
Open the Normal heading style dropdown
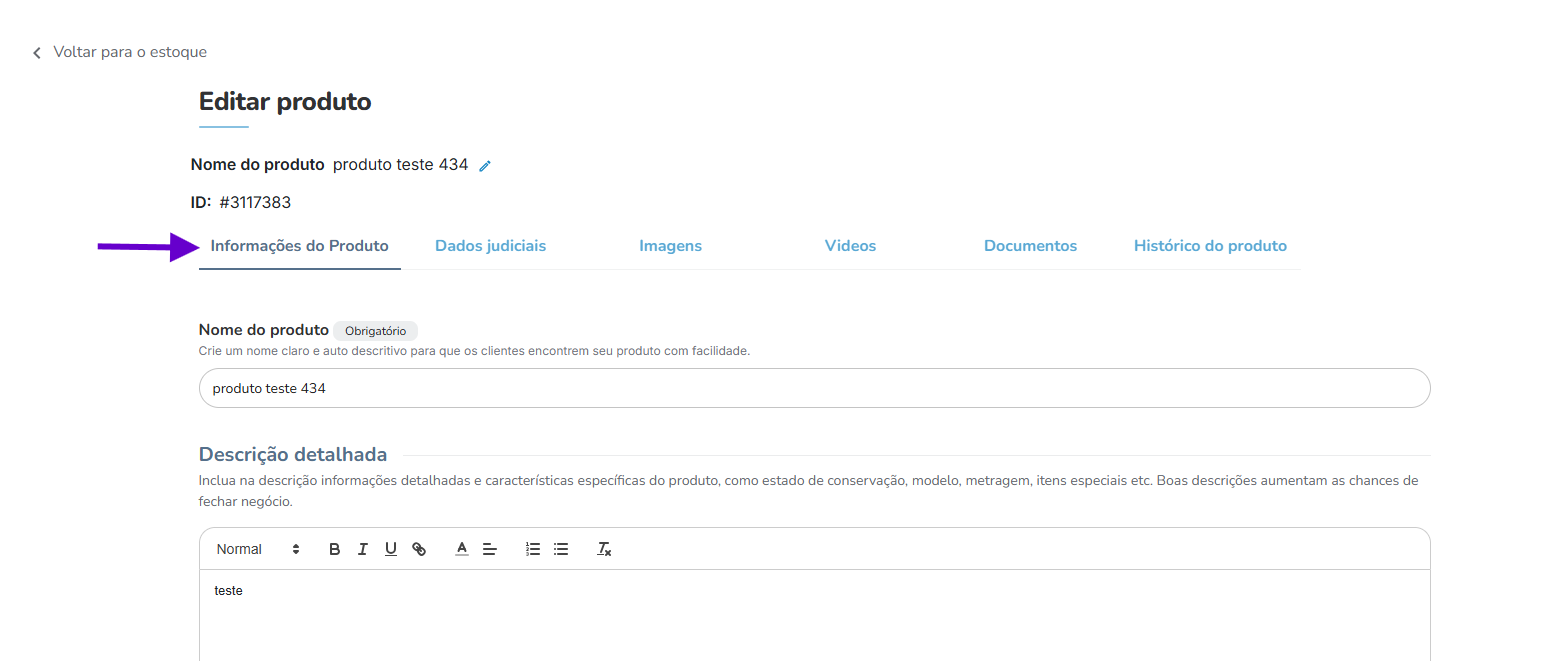(x=258, y=549)
